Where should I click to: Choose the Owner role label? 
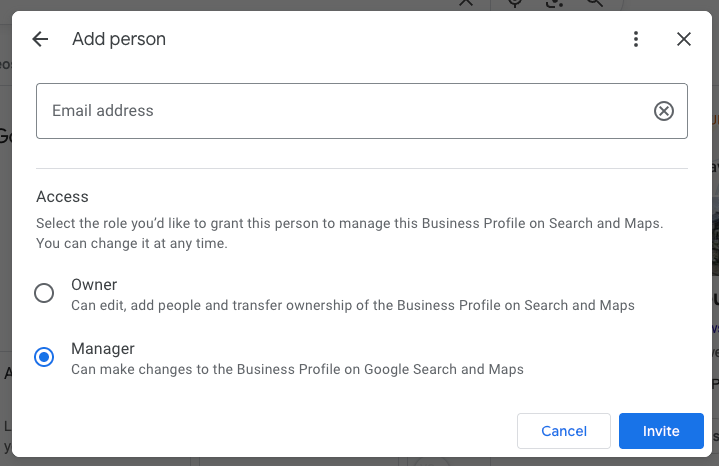tap(94, 285)
